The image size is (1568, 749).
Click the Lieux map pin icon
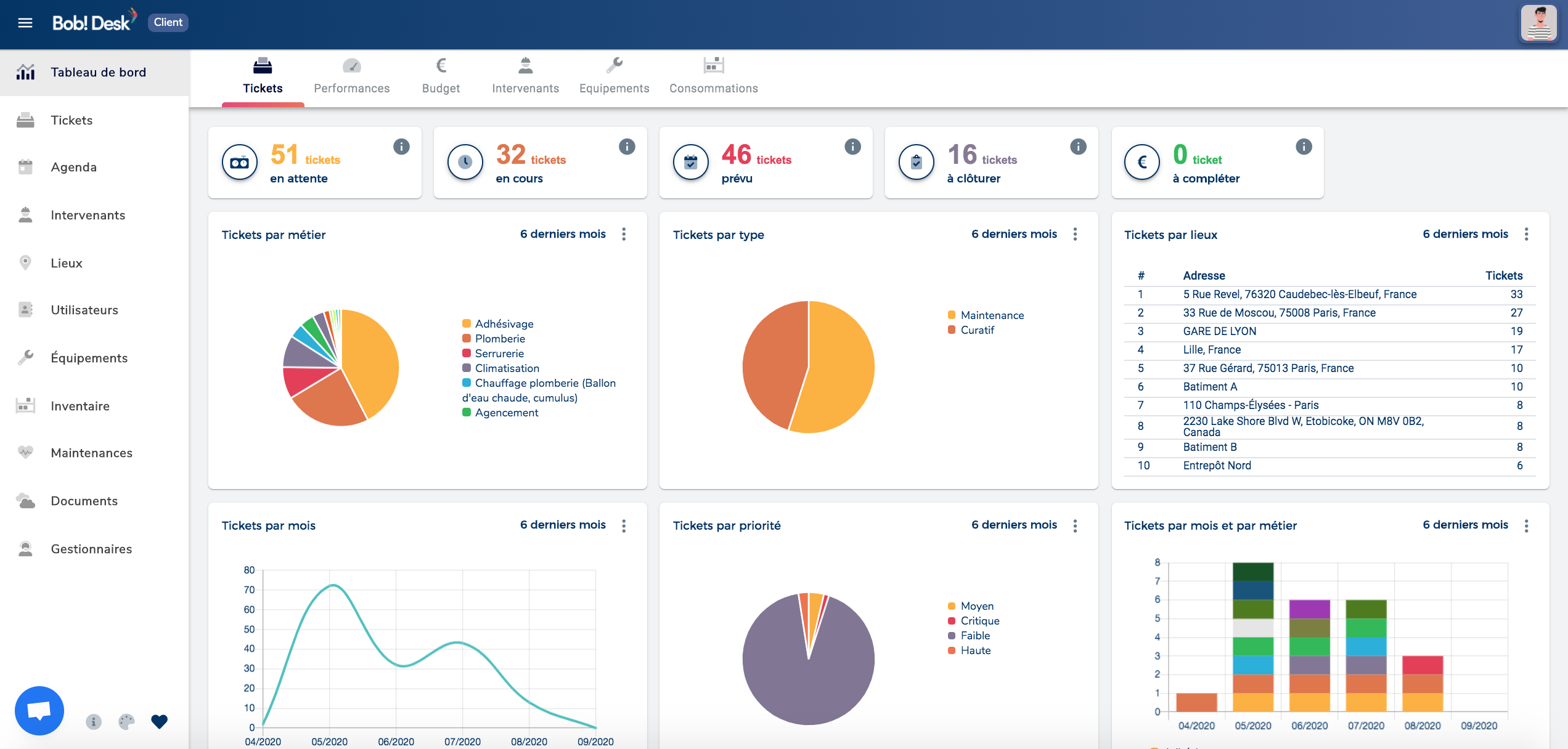tap(25, 263)
